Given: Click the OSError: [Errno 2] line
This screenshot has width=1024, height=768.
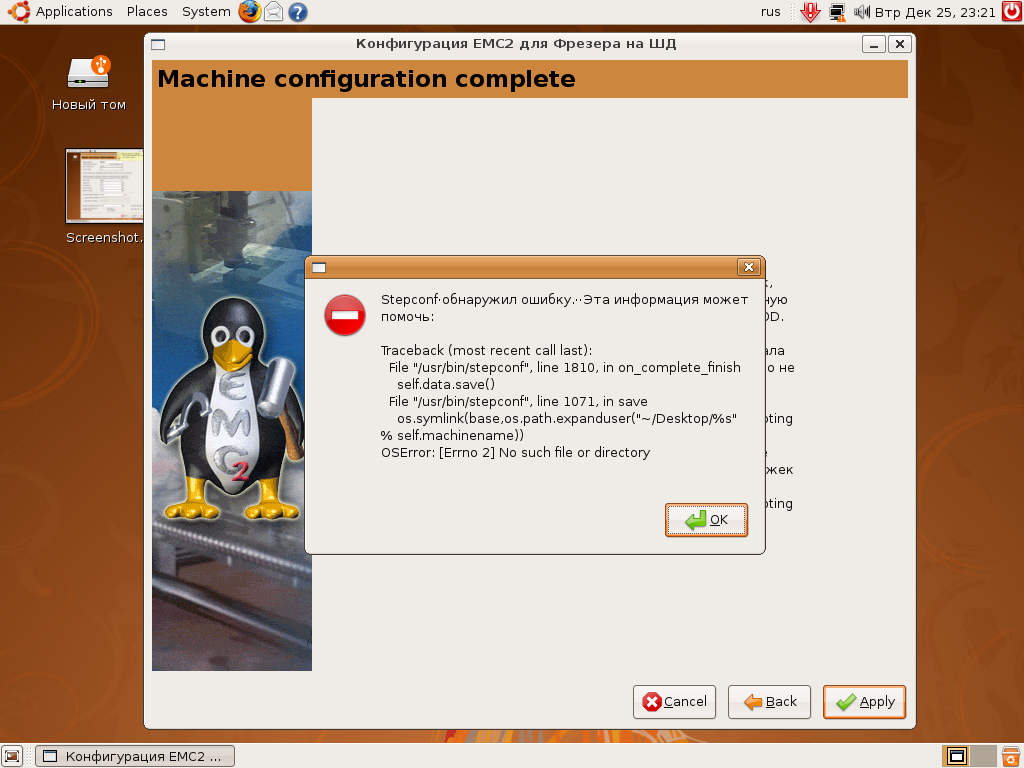Looking at the screenshot, I should pyautogui.click(x=515, y=453).
